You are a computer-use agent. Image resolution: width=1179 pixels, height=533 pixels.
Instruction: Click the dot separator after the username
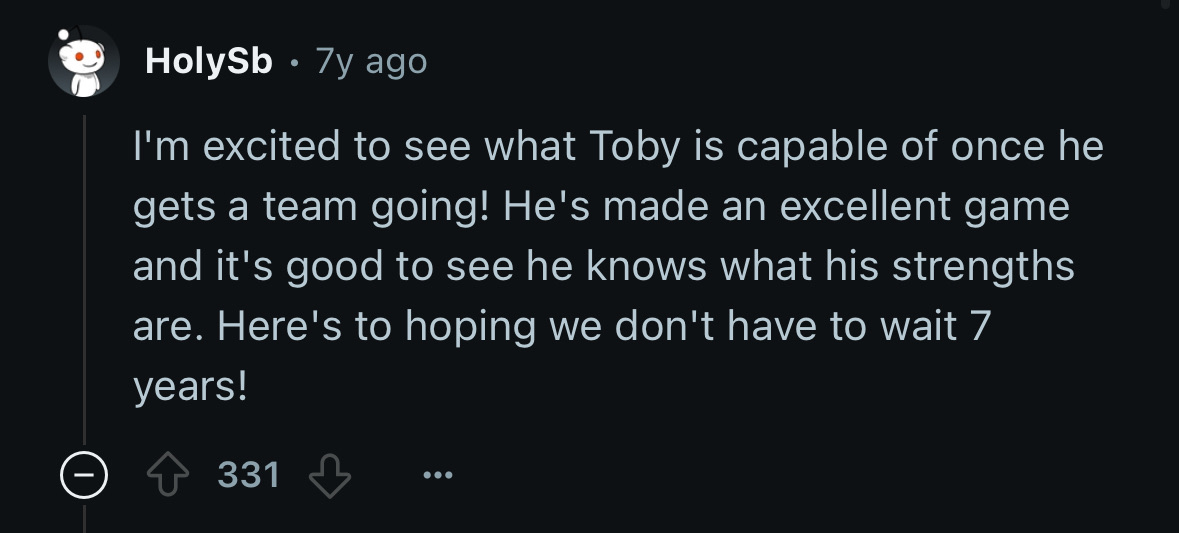point(294,63)
